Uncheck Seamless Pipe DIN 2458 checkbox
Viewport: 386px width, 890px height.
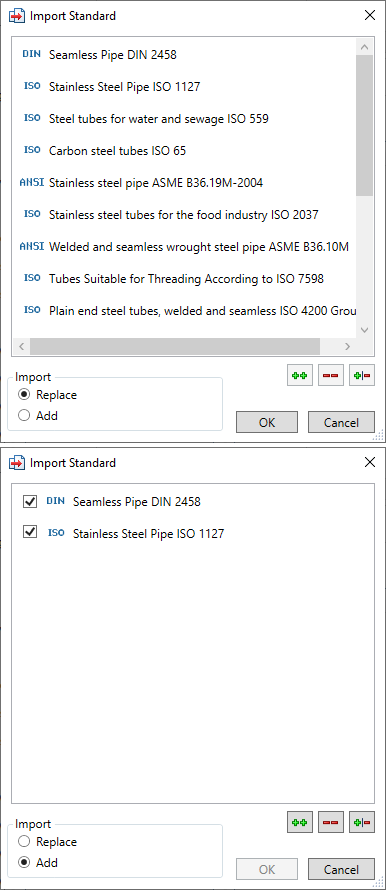point(30,501)
